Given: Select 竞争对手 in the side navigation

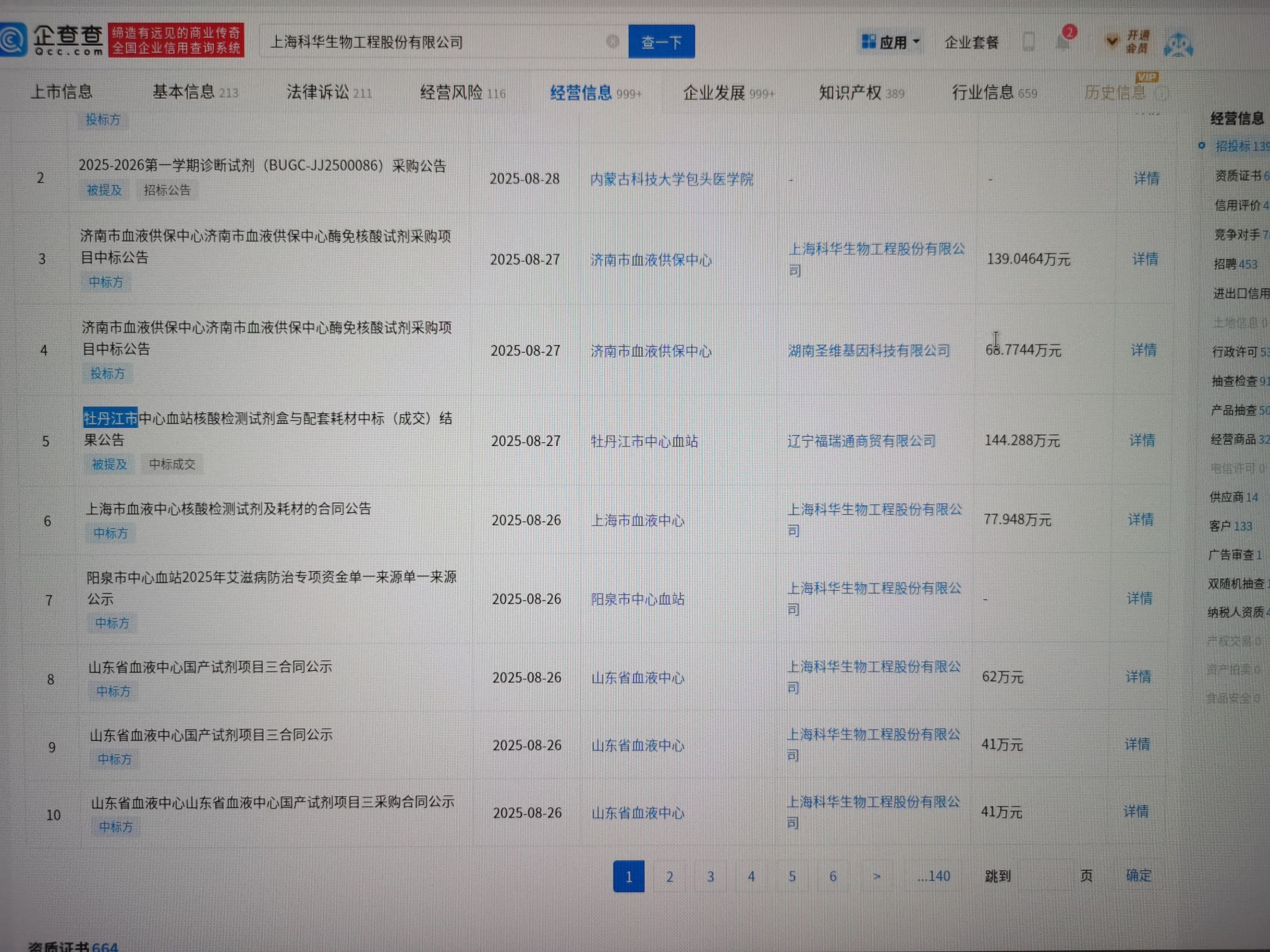Looking at the screenshot, I should 1241,235.
